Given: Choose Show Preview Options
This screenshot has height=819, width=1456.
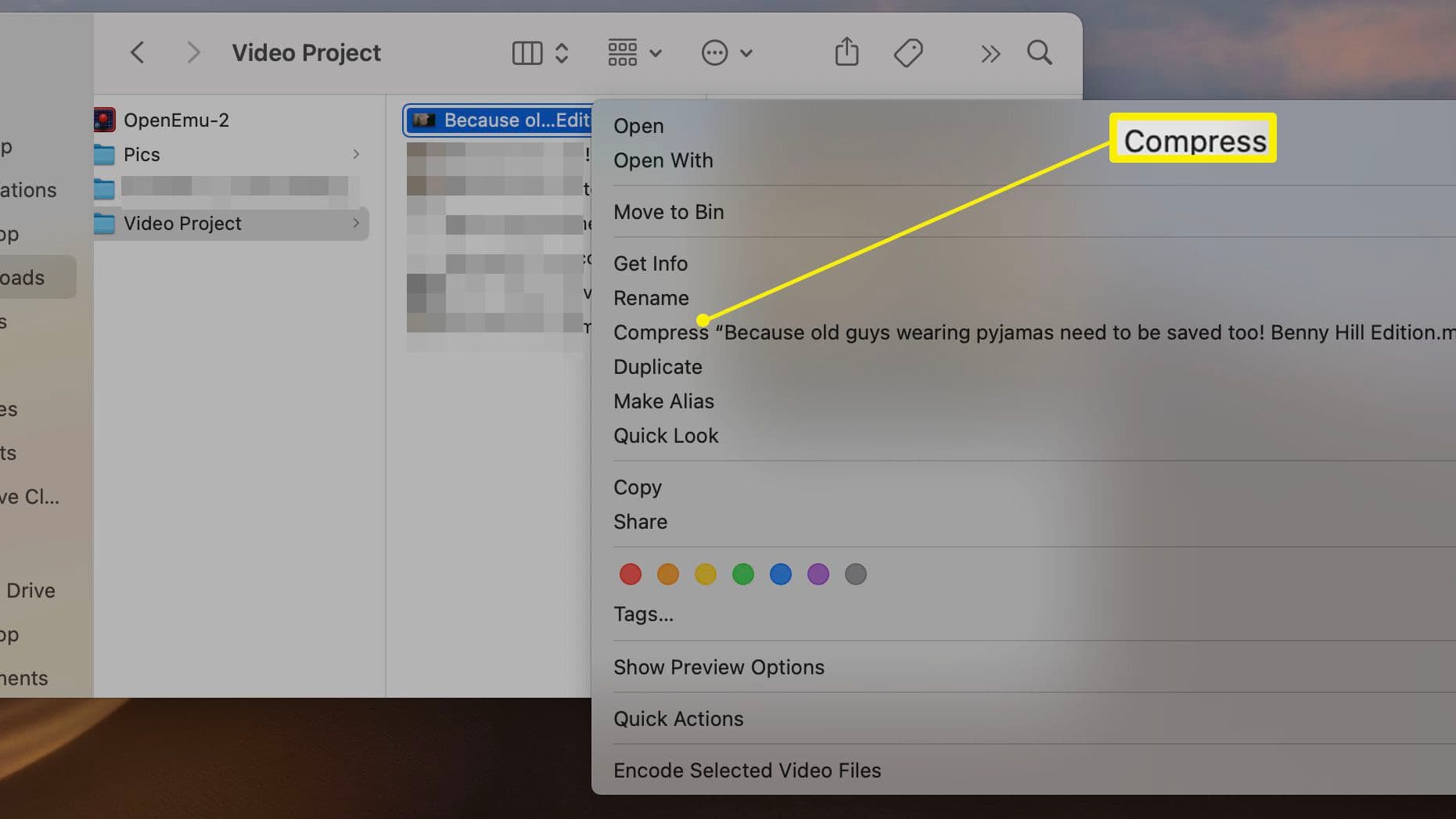Looking at the screenshot, I should [719, 667].
